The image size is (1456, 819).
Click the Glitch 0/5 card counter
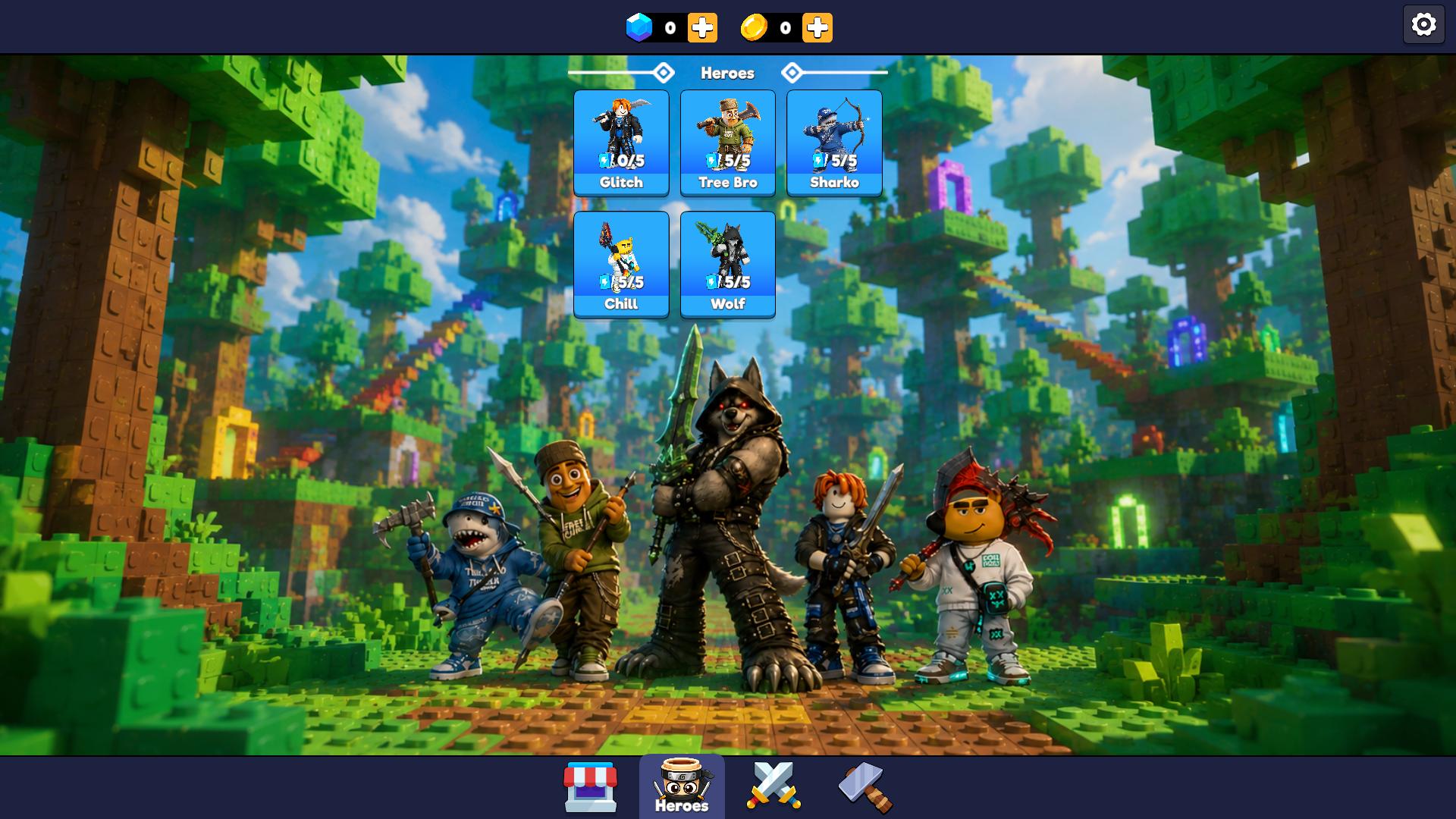tap(622, 161)
